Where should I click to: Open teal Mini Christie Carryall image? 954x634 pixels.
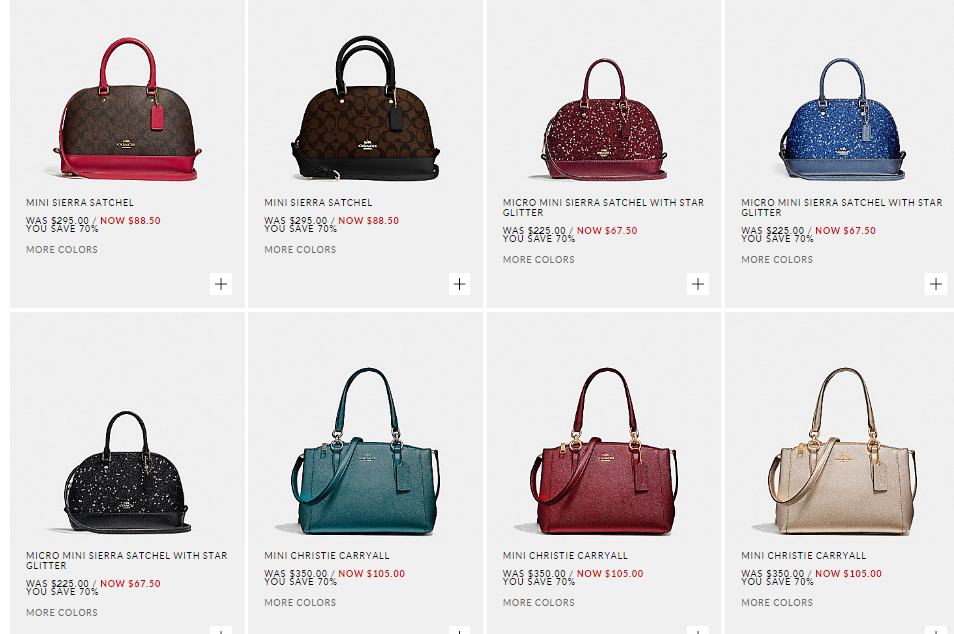pyautogui.click(x=367, y=451)
